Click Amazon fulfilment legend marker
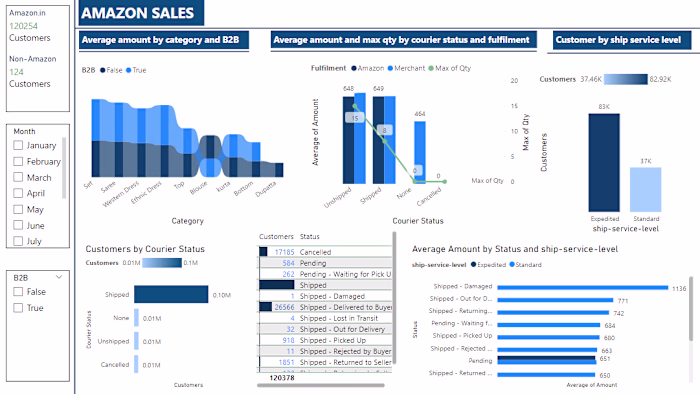This screenshot has width=700, height=394. (x=354, y=68)
